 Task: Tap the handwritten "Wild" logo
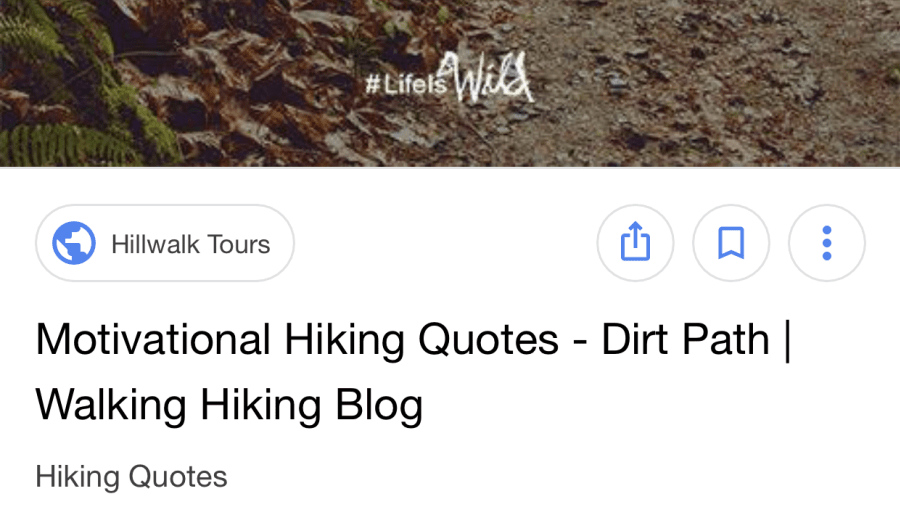click(491, 78)
